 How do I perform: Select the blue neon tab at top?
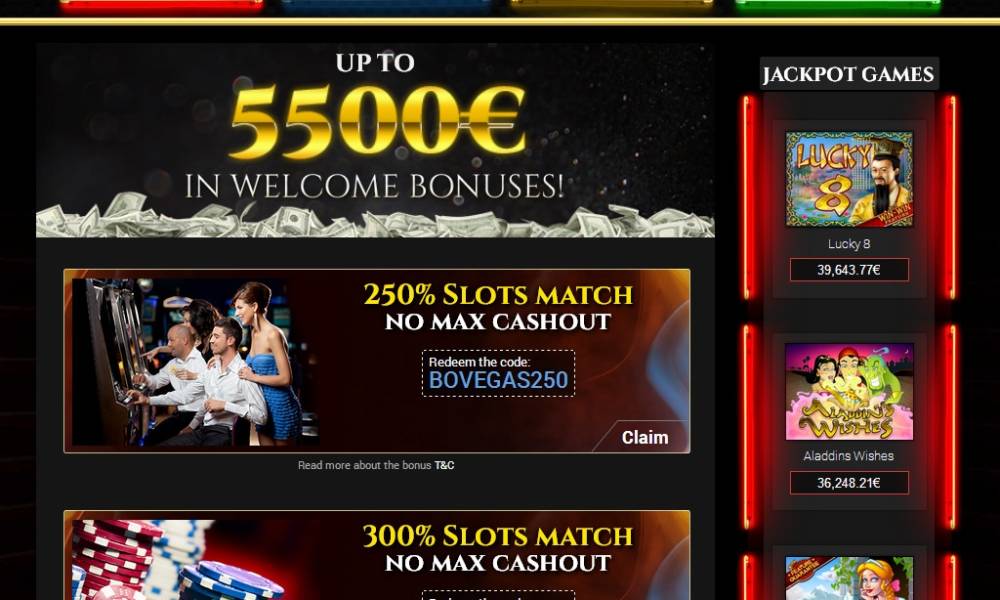(x=386, y=4)
